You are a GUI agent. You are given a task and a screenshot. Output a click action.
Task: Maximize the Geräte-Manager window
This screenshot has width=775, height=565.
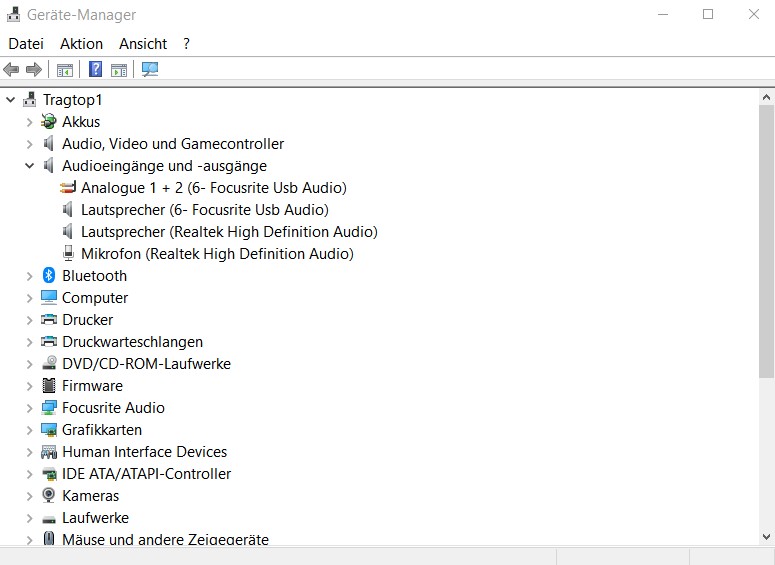point(708,14)
